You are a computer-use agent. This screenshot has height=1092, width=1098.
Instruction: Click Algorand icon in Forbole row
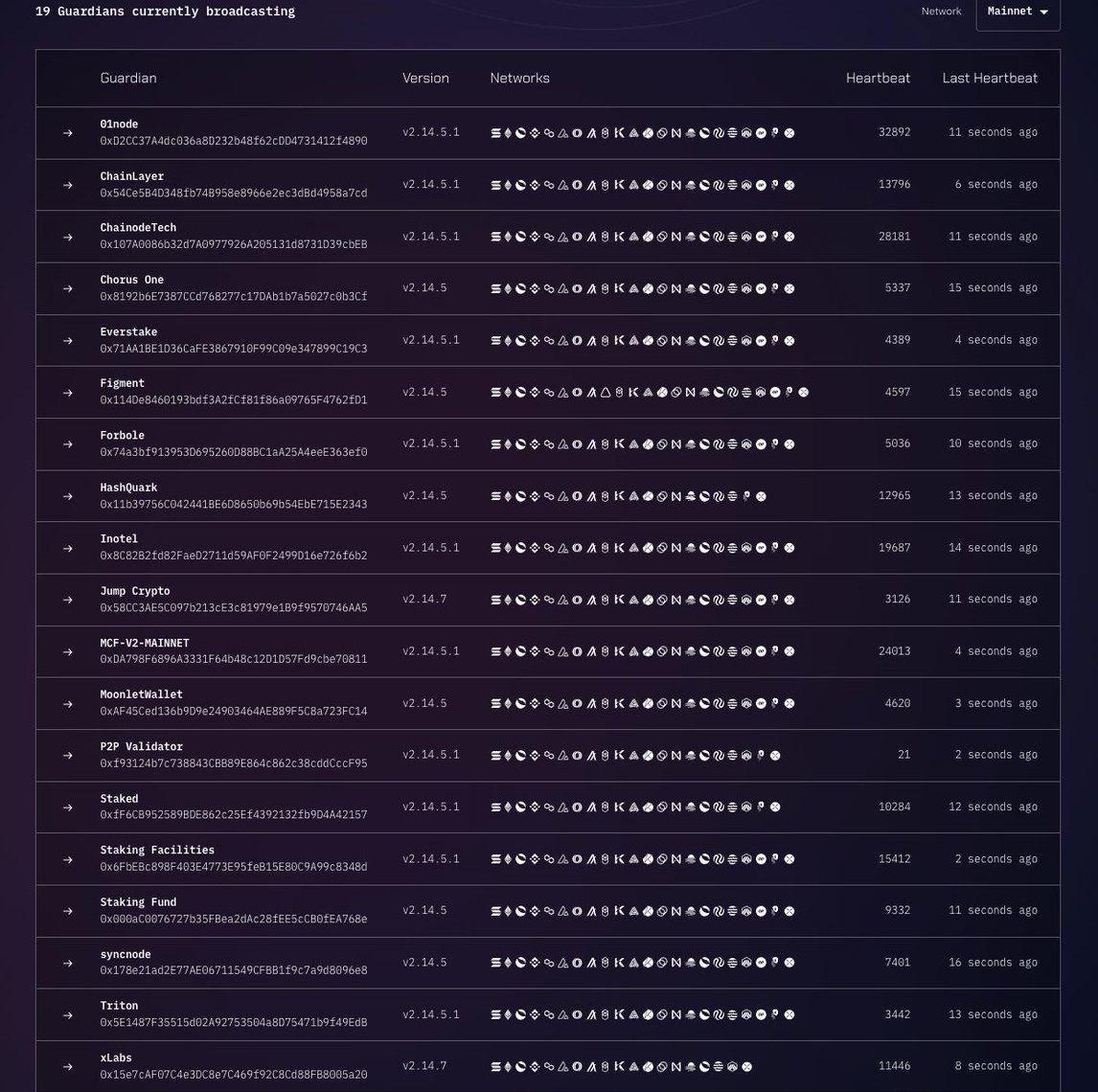591,444
